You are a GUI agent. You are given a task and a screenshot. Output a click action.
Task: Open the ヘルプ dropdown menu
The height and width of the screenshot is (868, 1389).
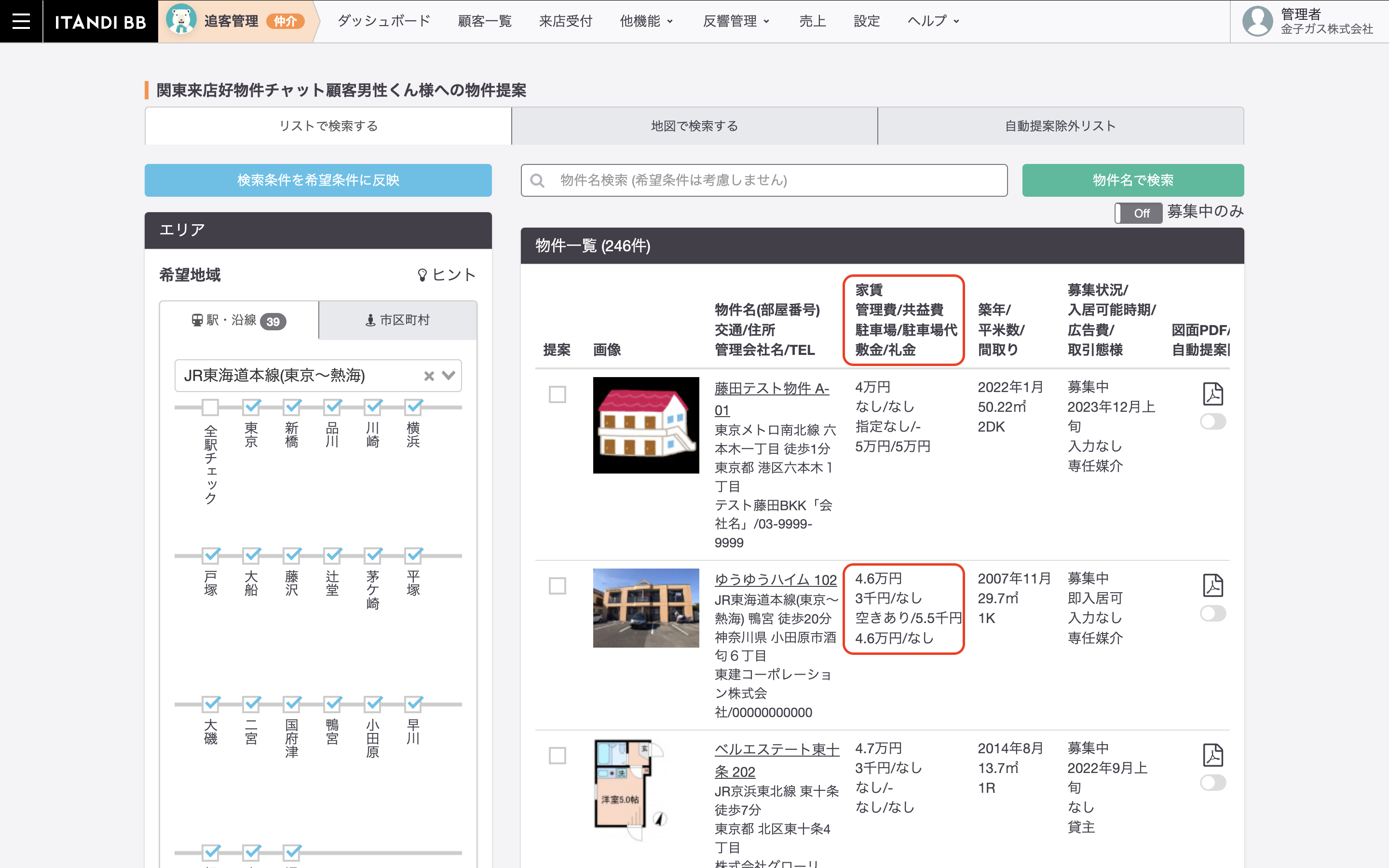point(933,21)
